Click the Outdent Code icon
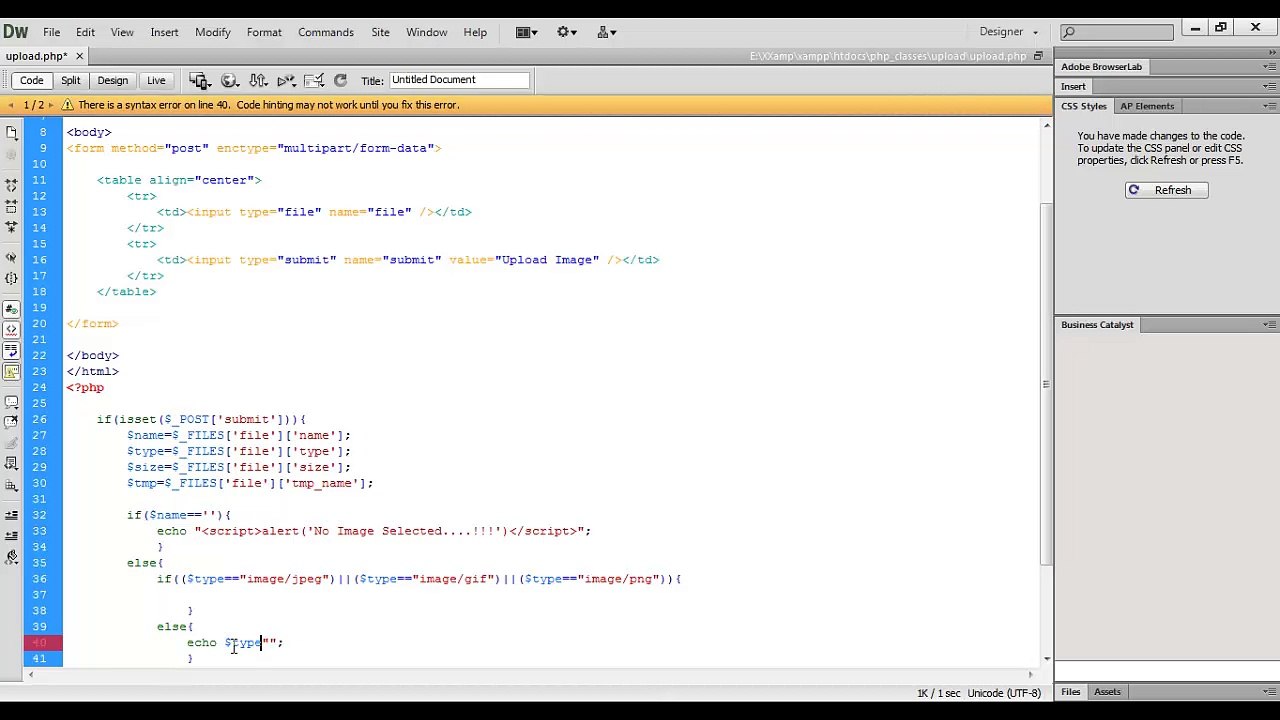The height and width of the screenshot is (720, 1280). click(12, 536)
